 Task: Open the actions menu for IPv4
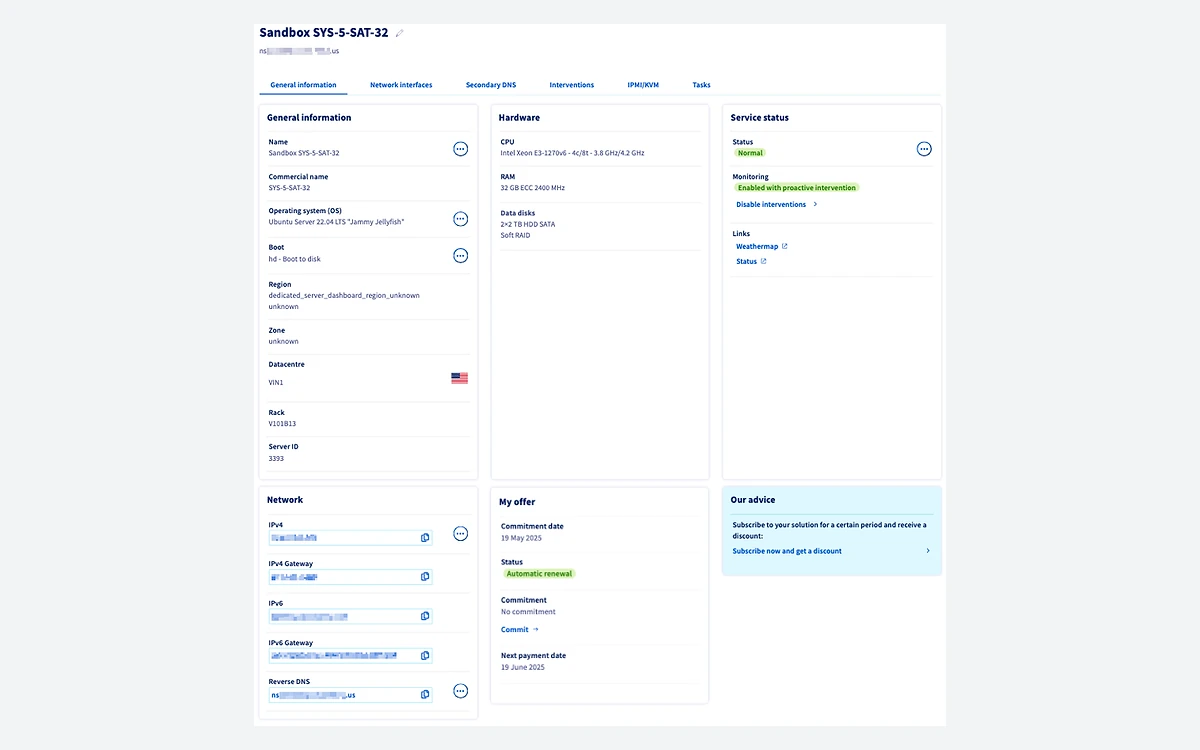pos(460,533)
